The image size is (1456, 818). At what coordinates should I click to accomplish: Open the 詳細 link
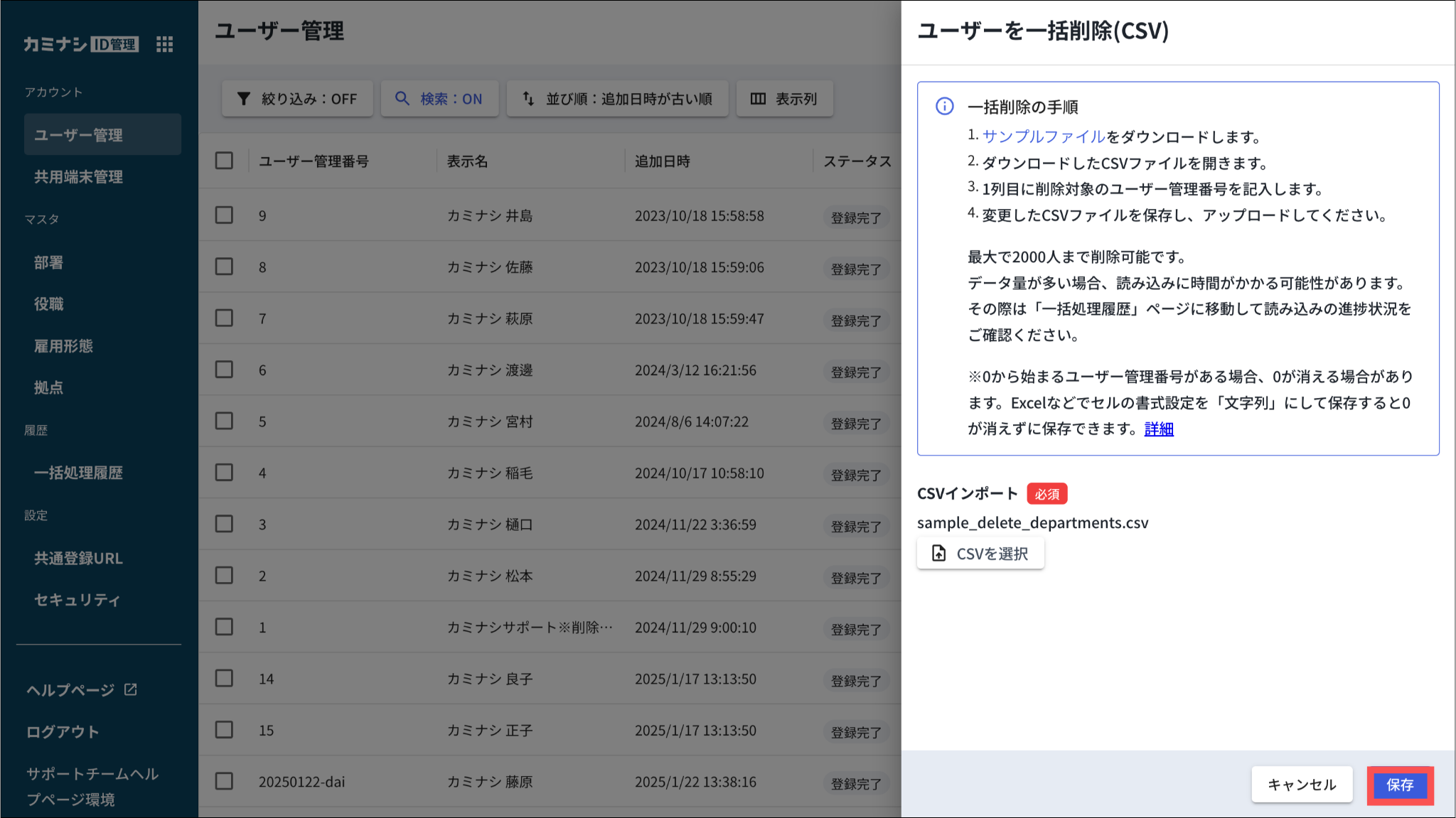click(1158, 429)
